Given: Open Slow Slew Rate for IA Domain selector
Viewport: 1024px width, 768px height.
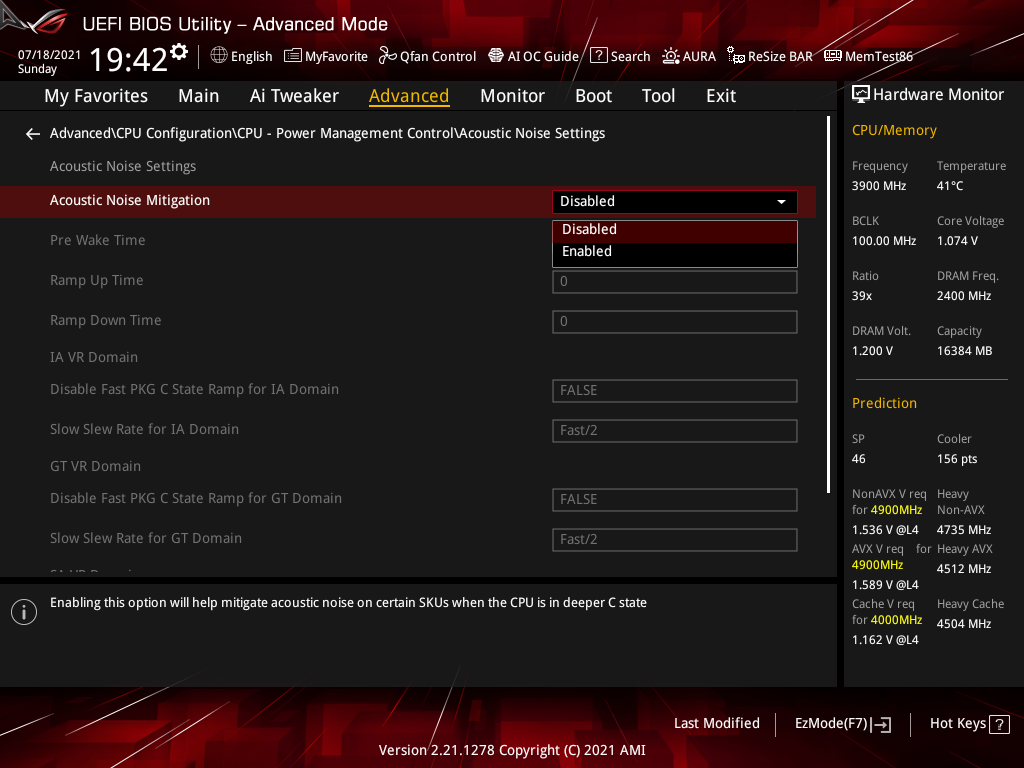Looking at the screenshot, I should coord(674,430).
